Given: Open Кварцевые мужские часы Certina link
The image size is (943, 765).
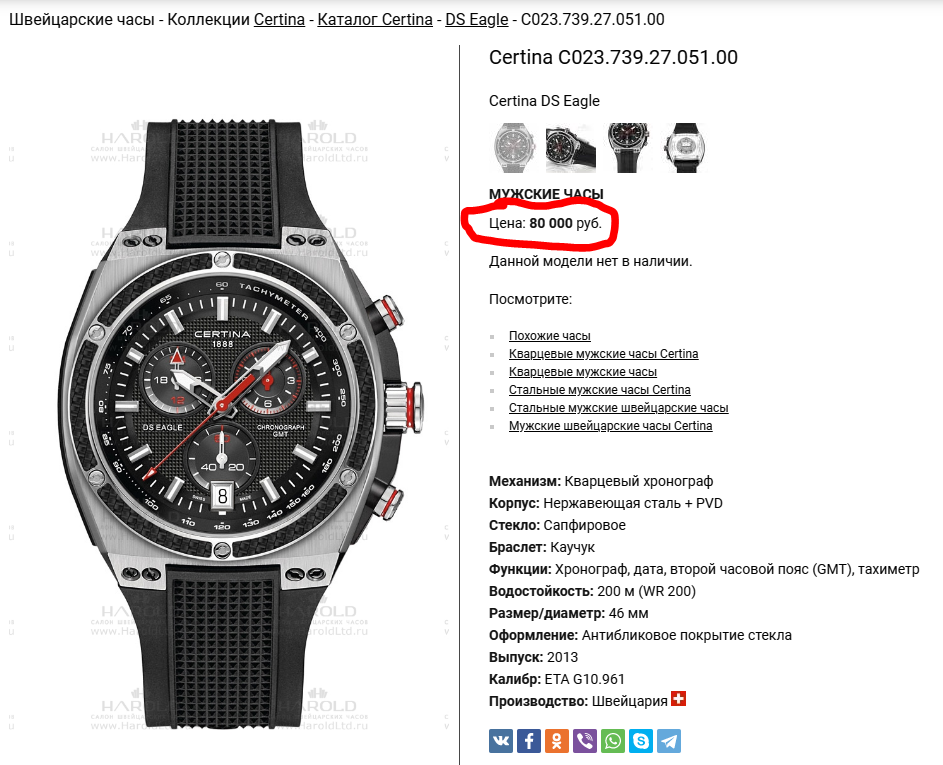Looking at the screenshot, I should point(603,354).
